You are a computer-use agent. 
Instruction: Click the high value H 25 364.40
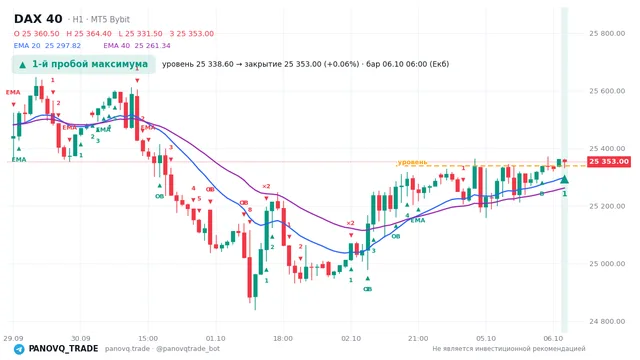(x=89, y=33)
